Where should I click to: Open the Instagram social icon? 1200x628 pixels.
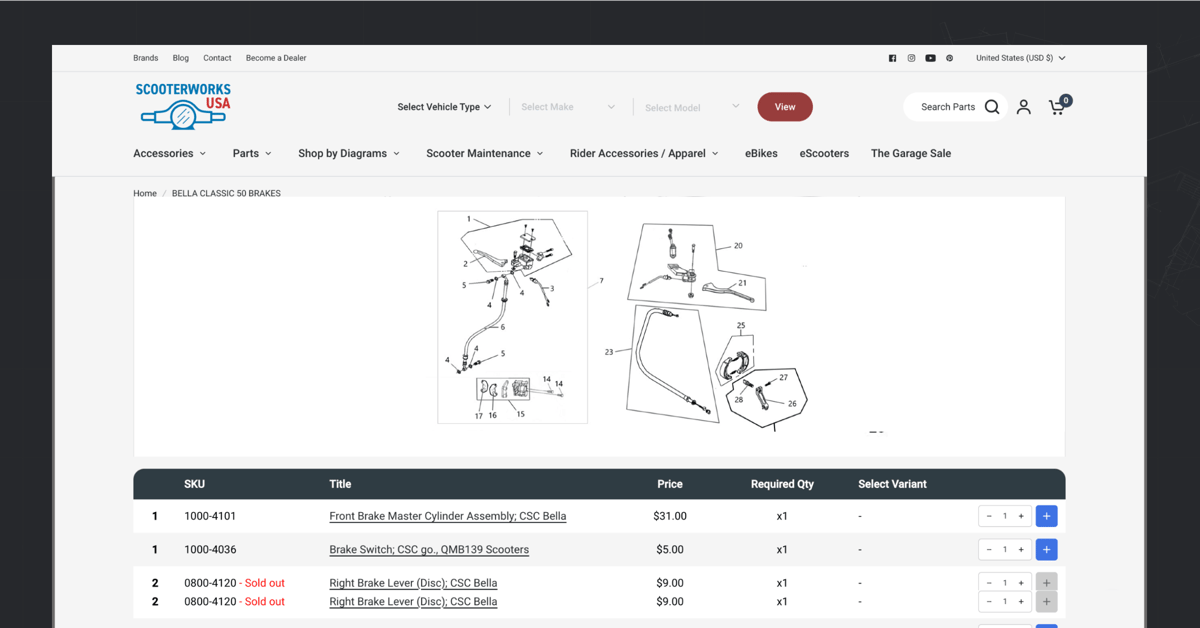[911, 58]
